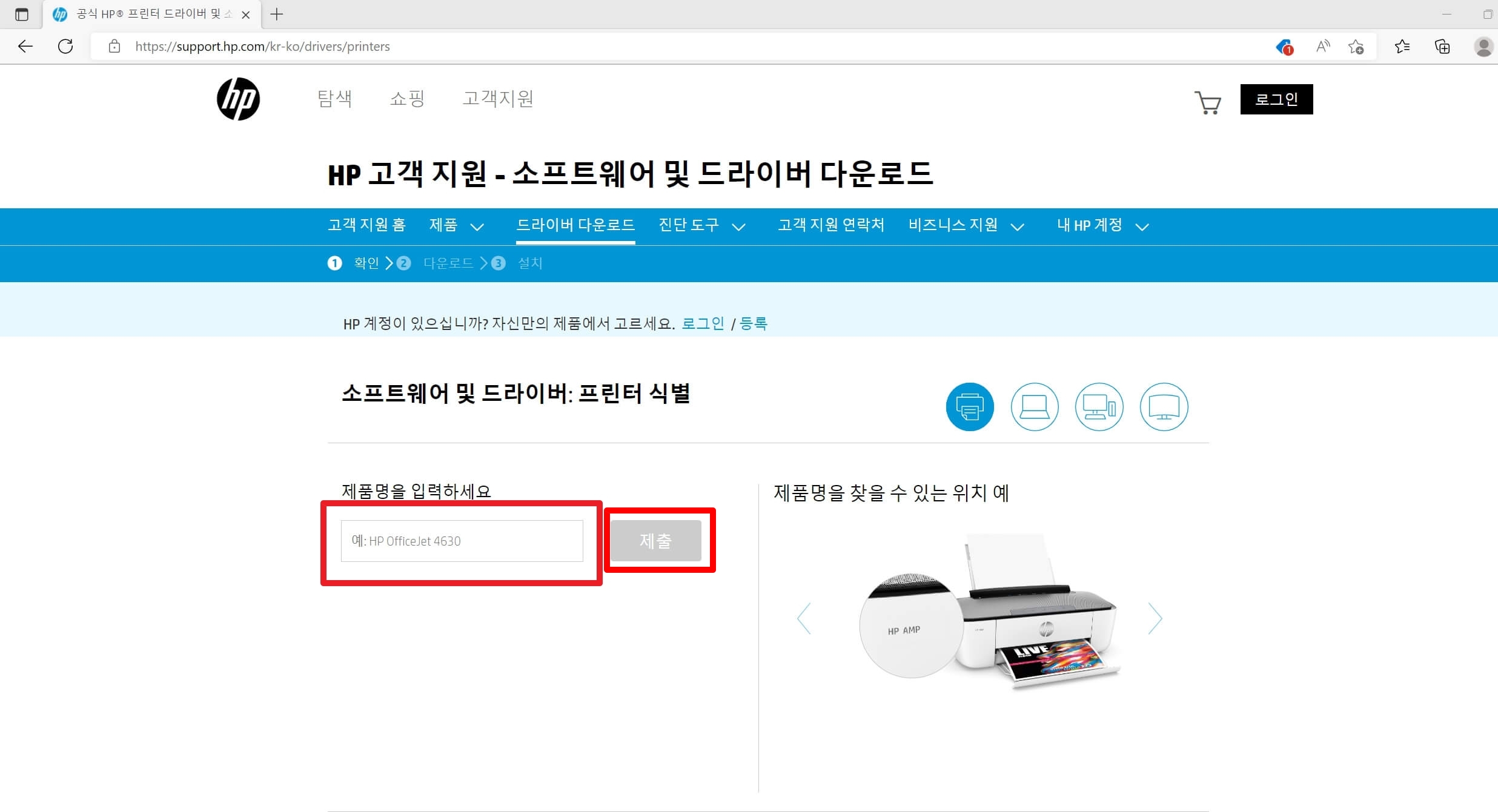Viewport: 1498px width, 812px height.
Task: Add page to favorites star icon
Action: (x=1356, y=47)
